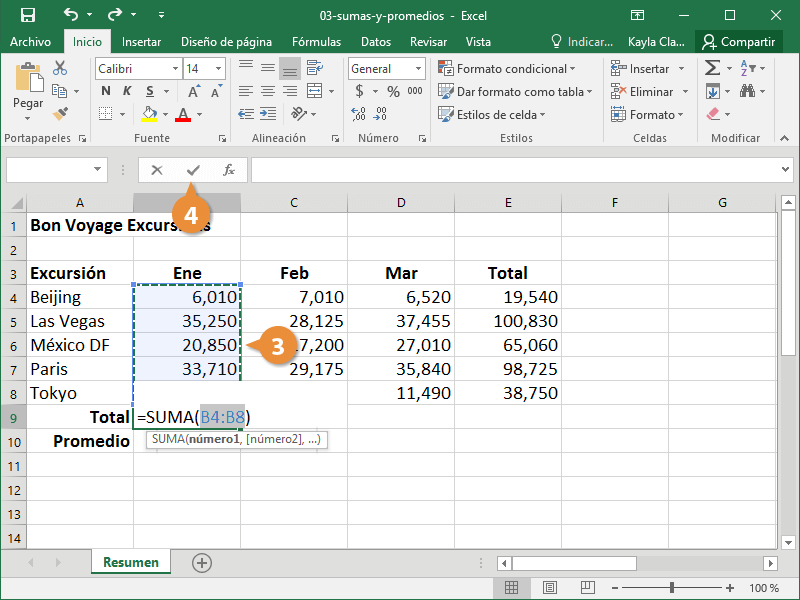Expand the General number format dropdown

tap(417, 69)
